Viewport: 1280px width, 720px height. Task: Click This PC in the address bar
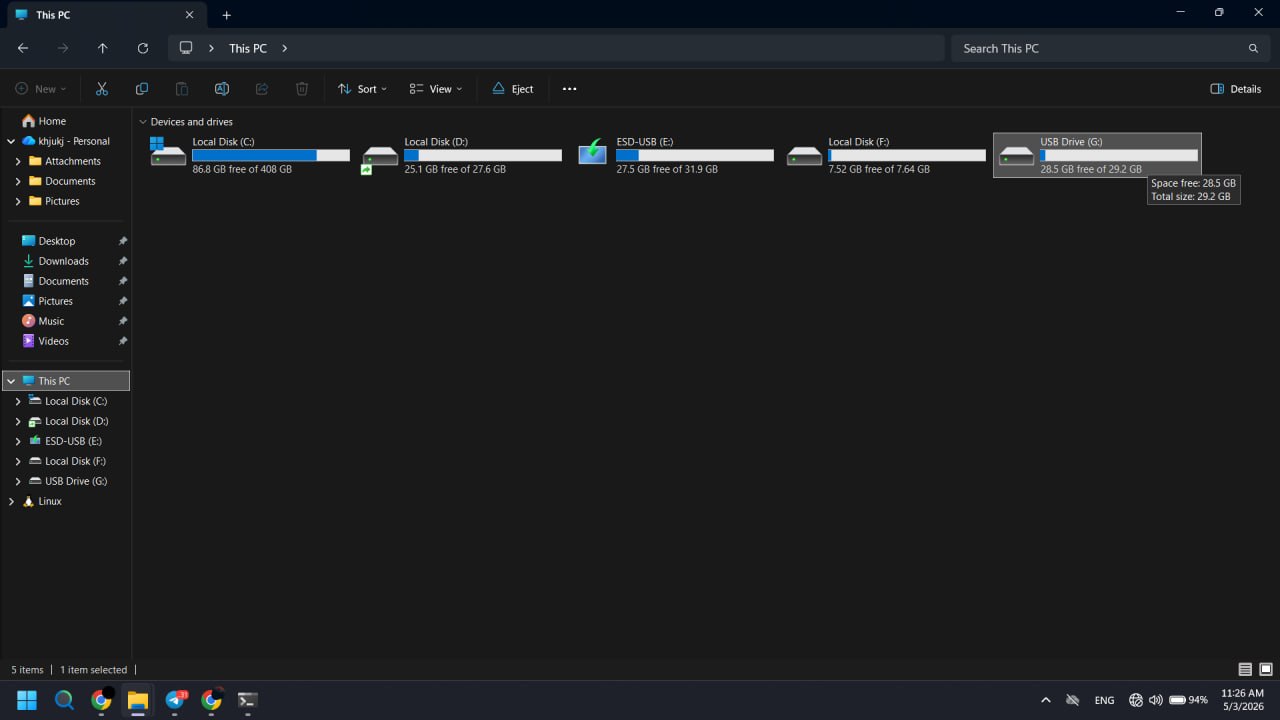248,48
